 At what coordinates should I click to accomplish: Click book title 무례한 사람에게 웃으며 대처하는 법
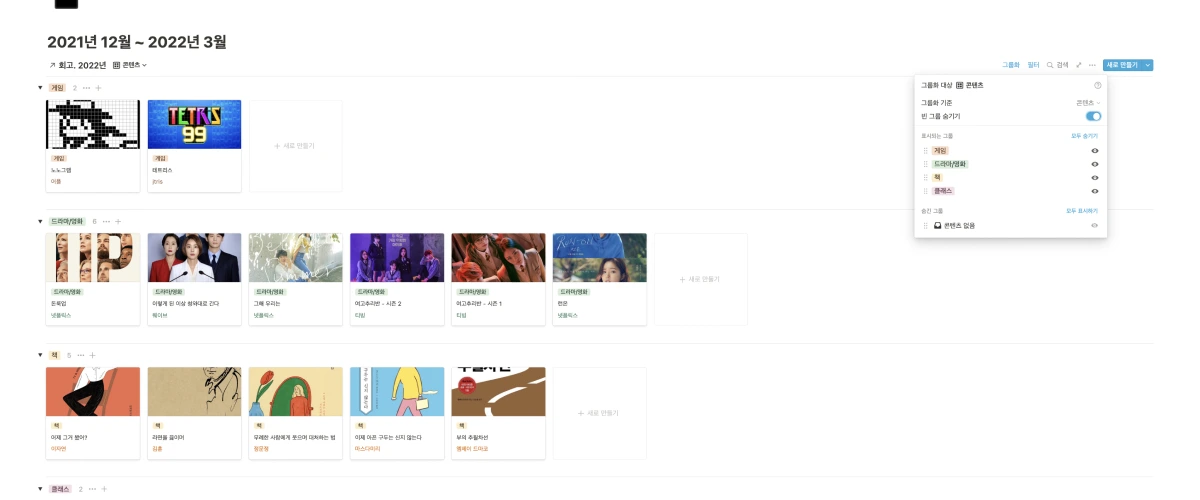[x=294, y=437]
